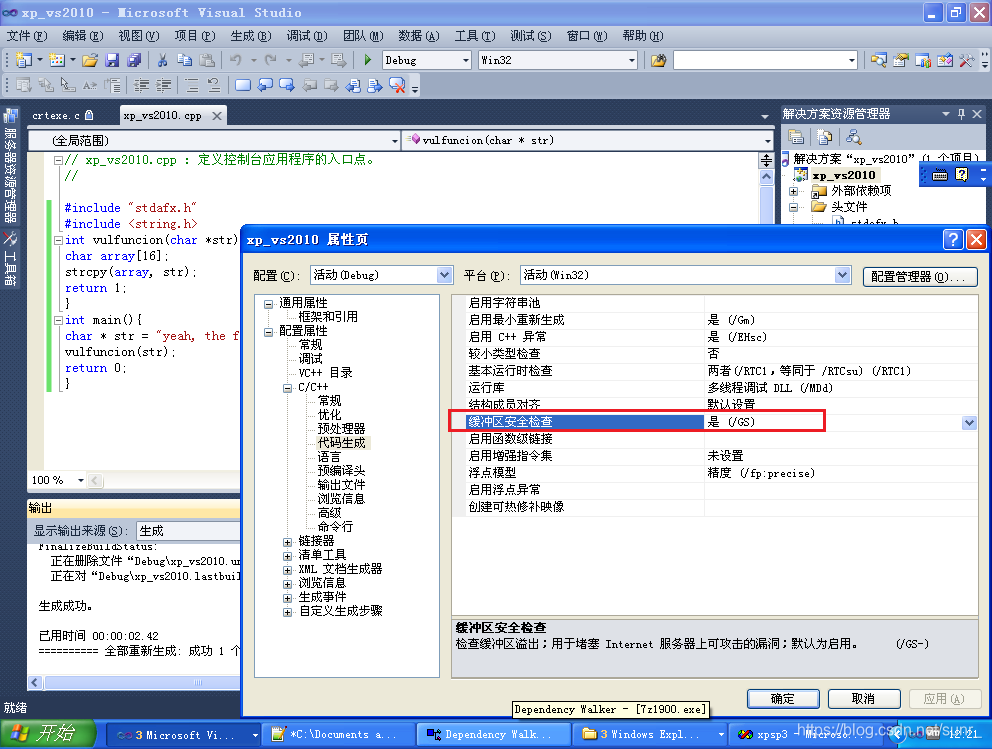Open the 工具(T) menu

tap(474, 36)
